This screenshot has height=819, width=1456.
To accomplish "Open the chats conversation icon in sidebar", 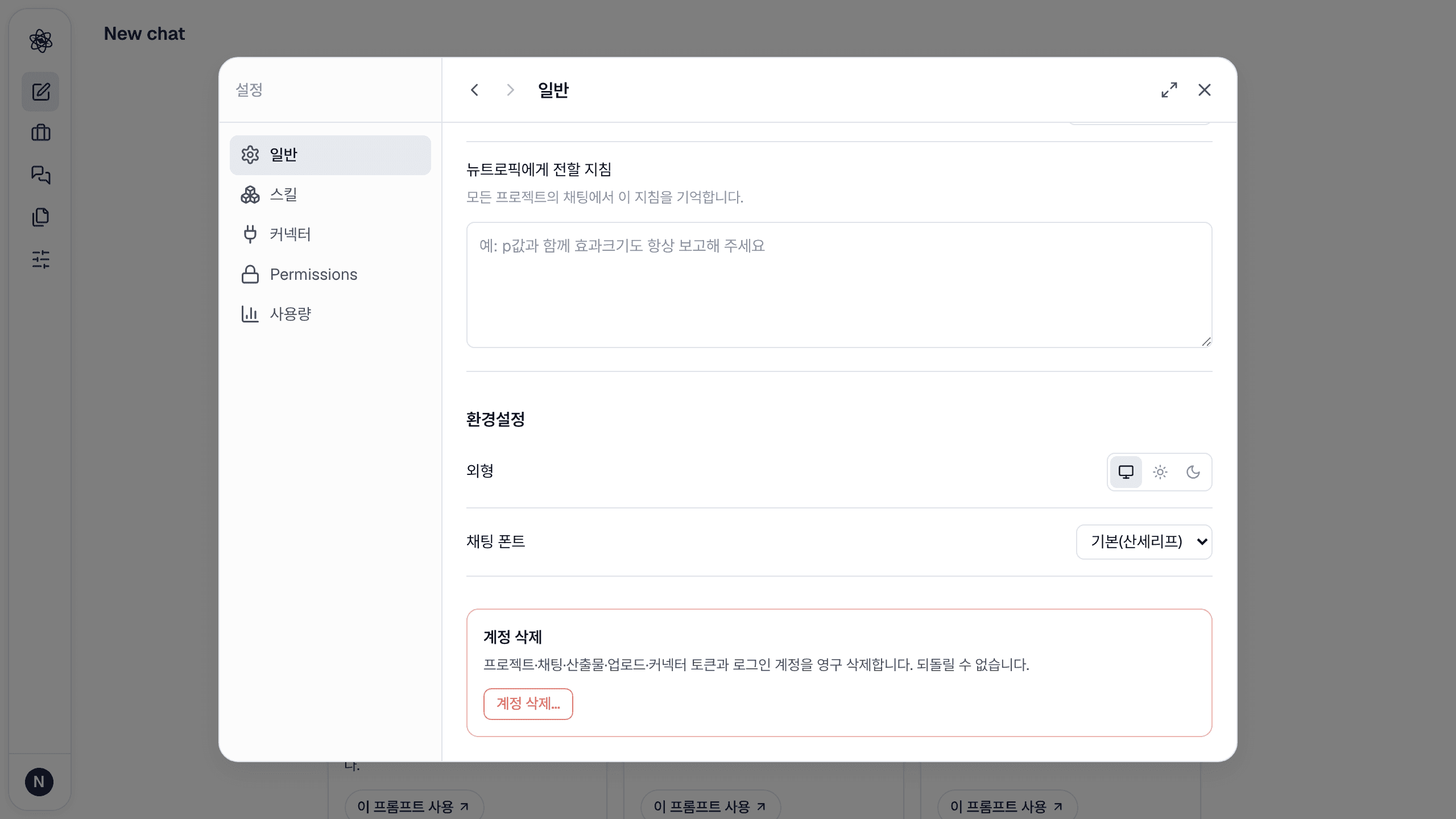I will coord(40,175).
